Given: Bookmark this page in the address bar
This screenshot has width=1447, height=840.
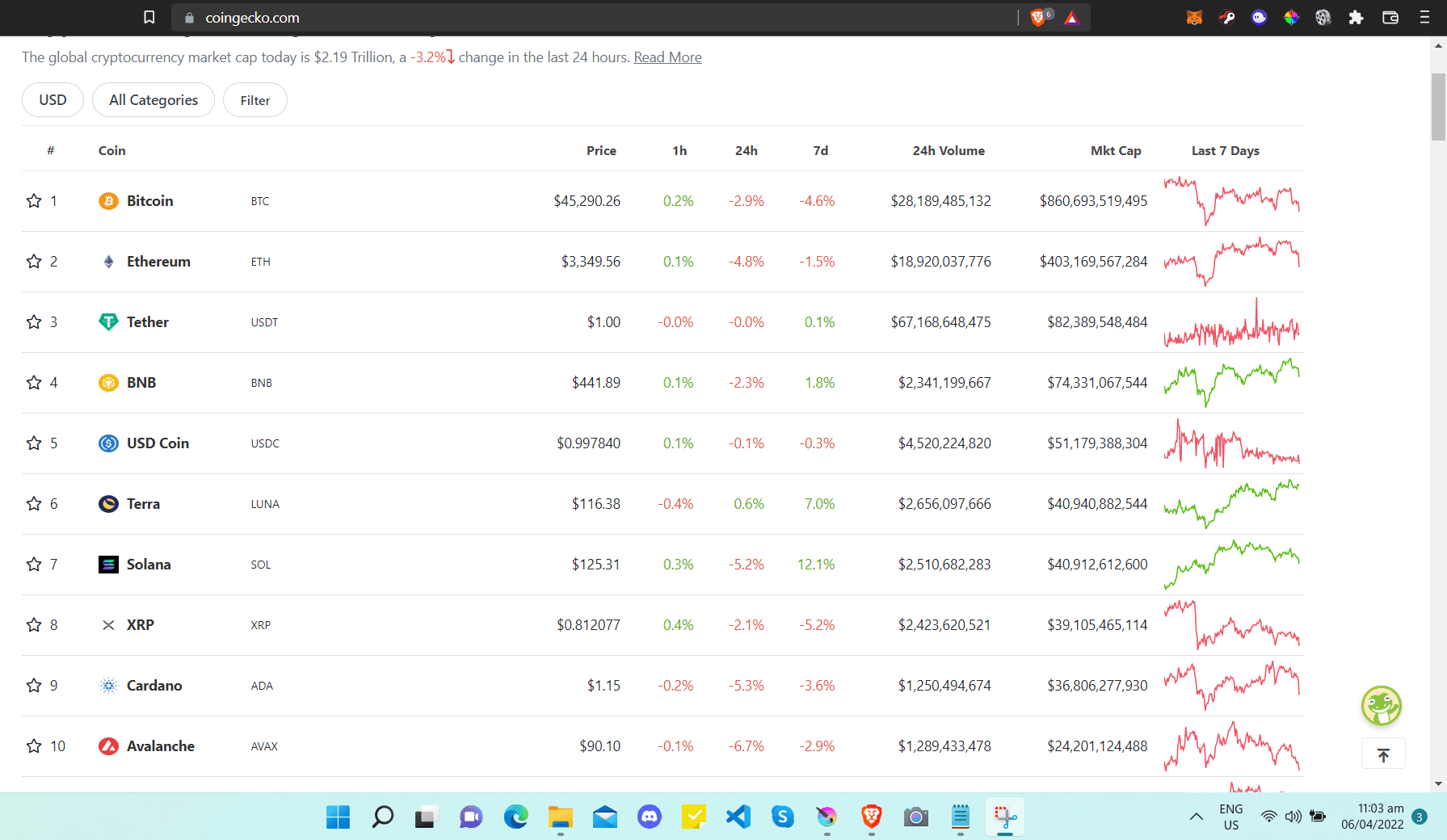Looking at the screenshot, I should point(149,17).
